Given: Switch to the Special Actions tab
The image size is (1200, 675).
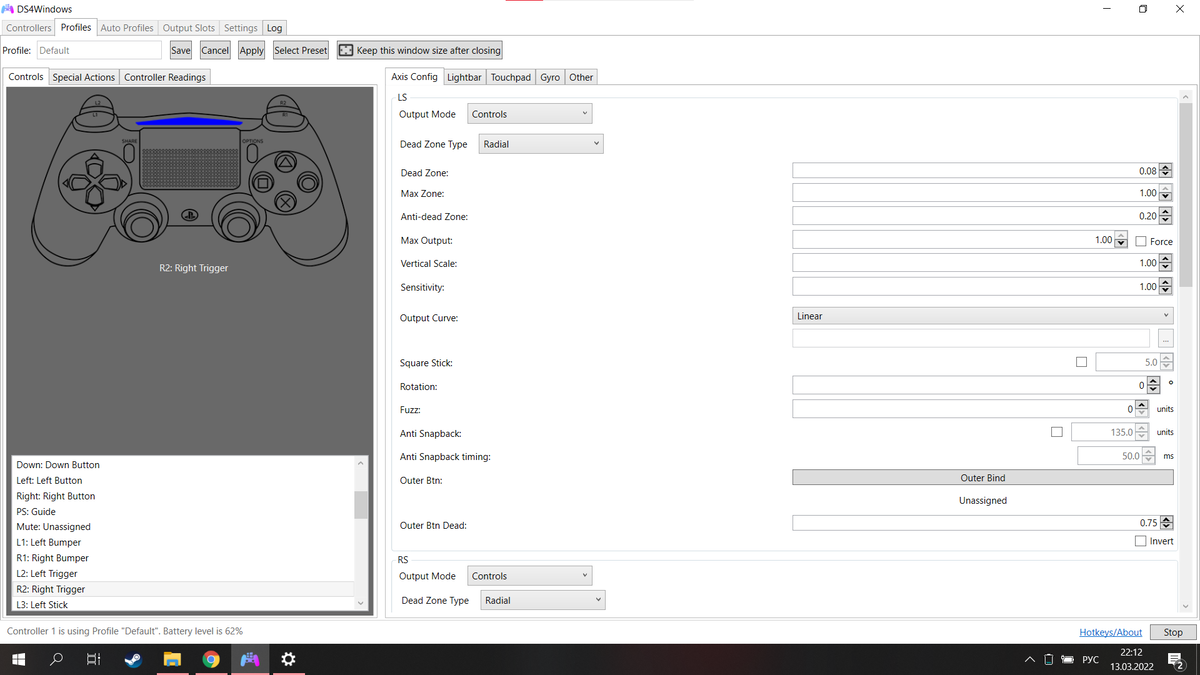Looking at the screenshot, I should pyautogui.click(x=84, y=77).
